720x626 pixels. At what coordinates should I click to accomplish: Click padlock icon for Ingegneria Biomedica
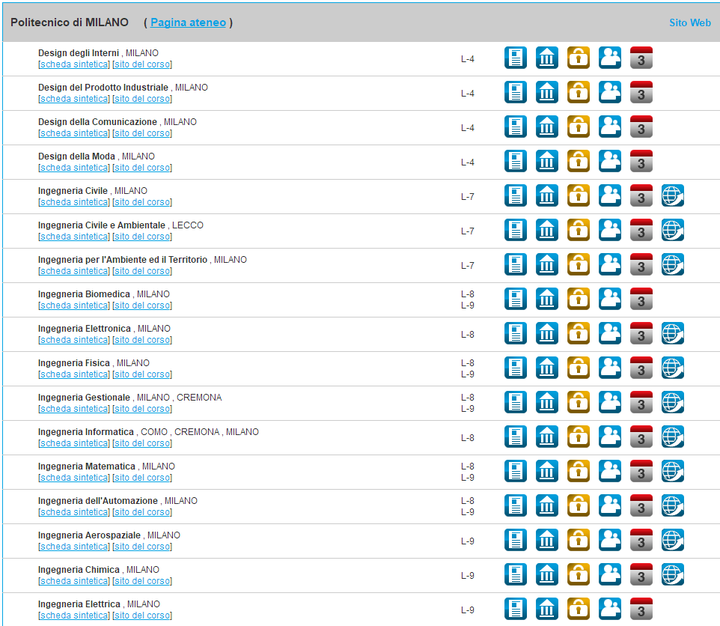579,299
